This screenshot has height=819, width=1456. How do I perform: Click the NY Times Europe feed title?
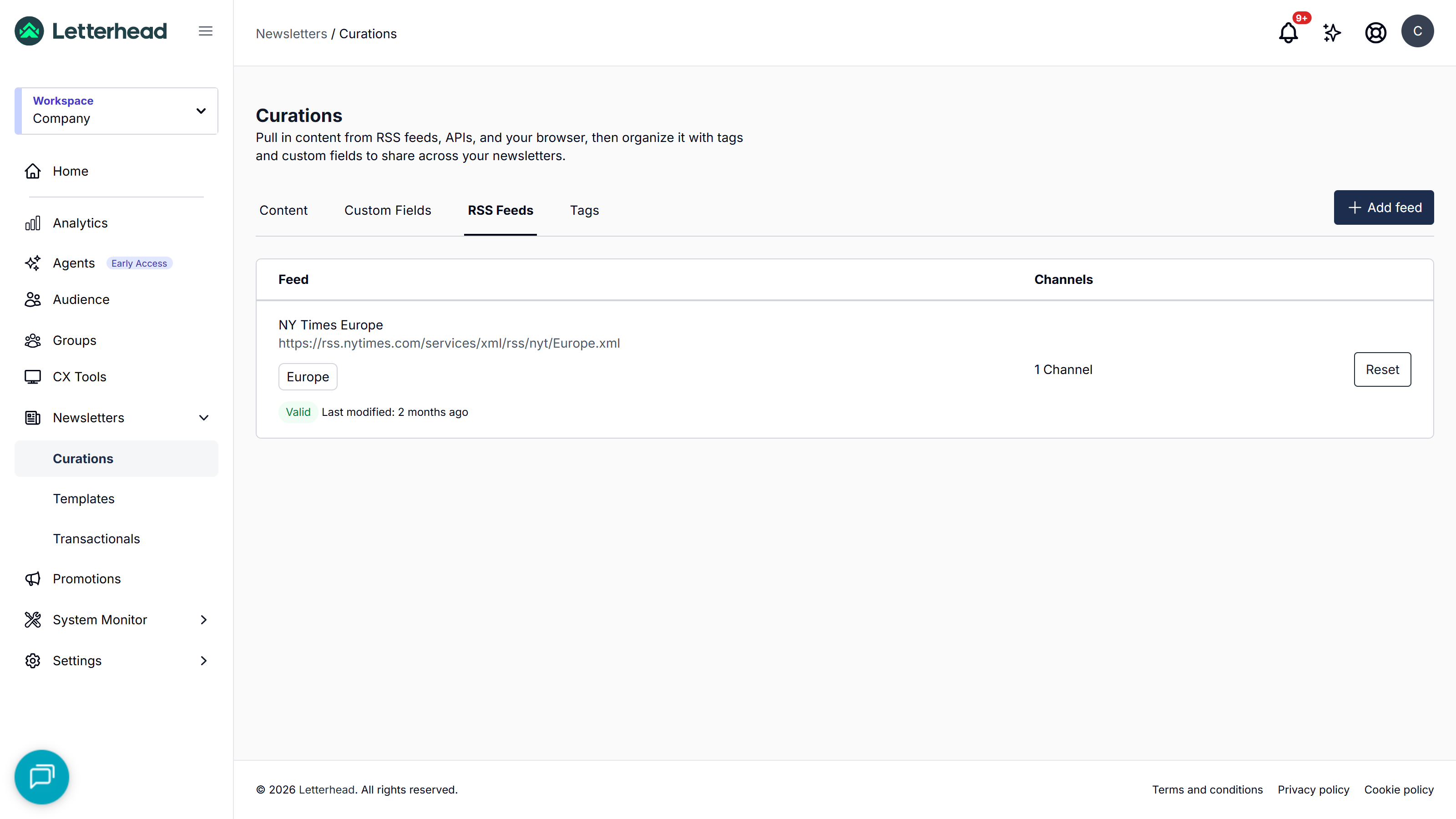pyautogui.click(x=331, y=325)
